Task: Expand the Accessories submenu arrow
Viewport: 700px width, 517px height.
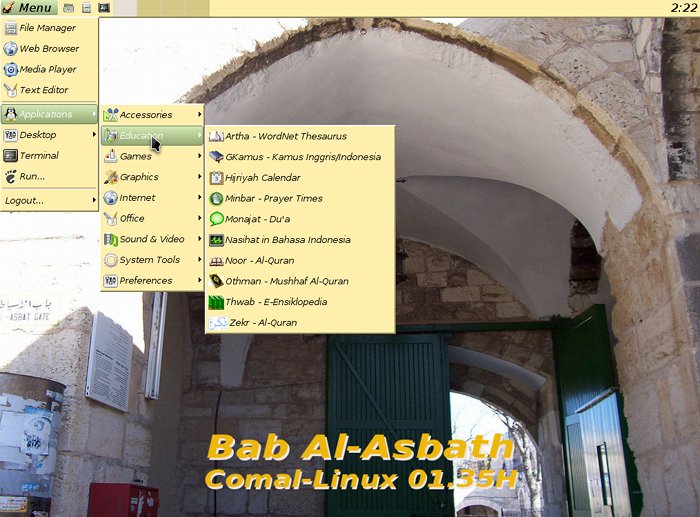Action: pyautogui.click(x=199, y=115)
